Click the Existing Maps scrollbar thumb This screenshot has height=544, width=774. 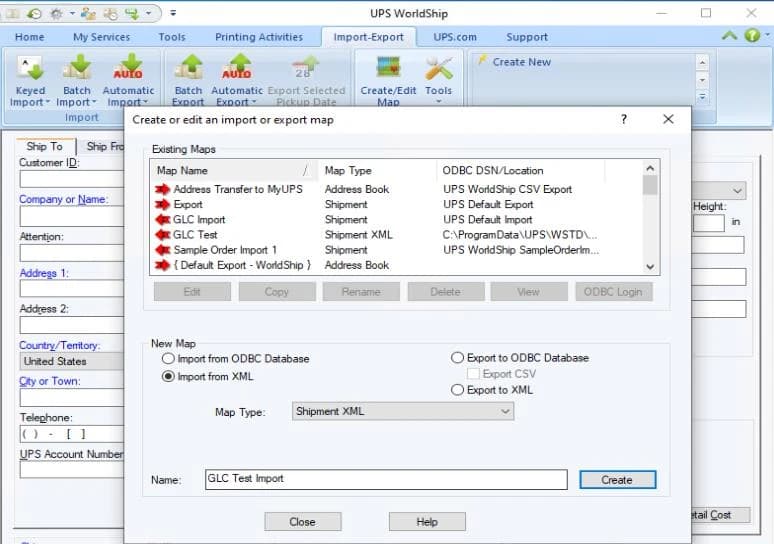click(x=650, y=186)
